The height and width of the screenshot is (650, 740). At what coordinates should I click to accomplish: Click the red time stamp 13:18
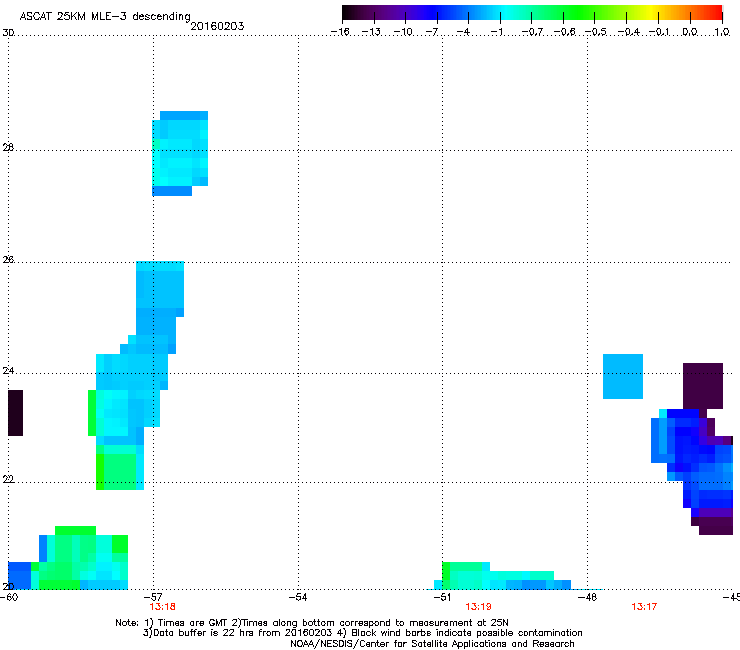pyautogui.click(x=162, y=607)
